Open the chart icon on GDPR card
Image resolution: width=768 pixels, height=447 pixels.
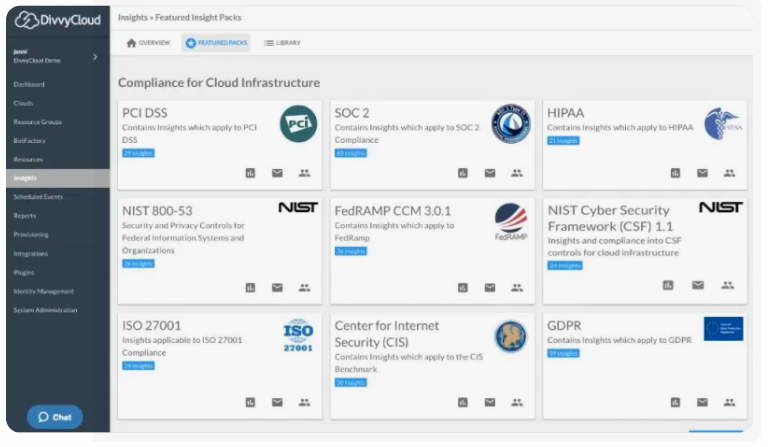pyautogui.click(x=675, y=402)
